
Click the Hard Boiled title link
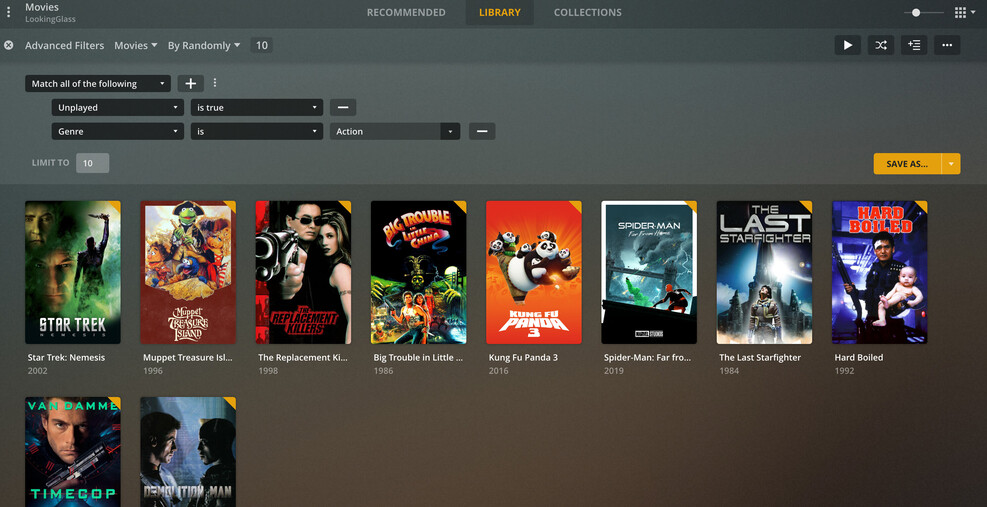coord(859,358)
